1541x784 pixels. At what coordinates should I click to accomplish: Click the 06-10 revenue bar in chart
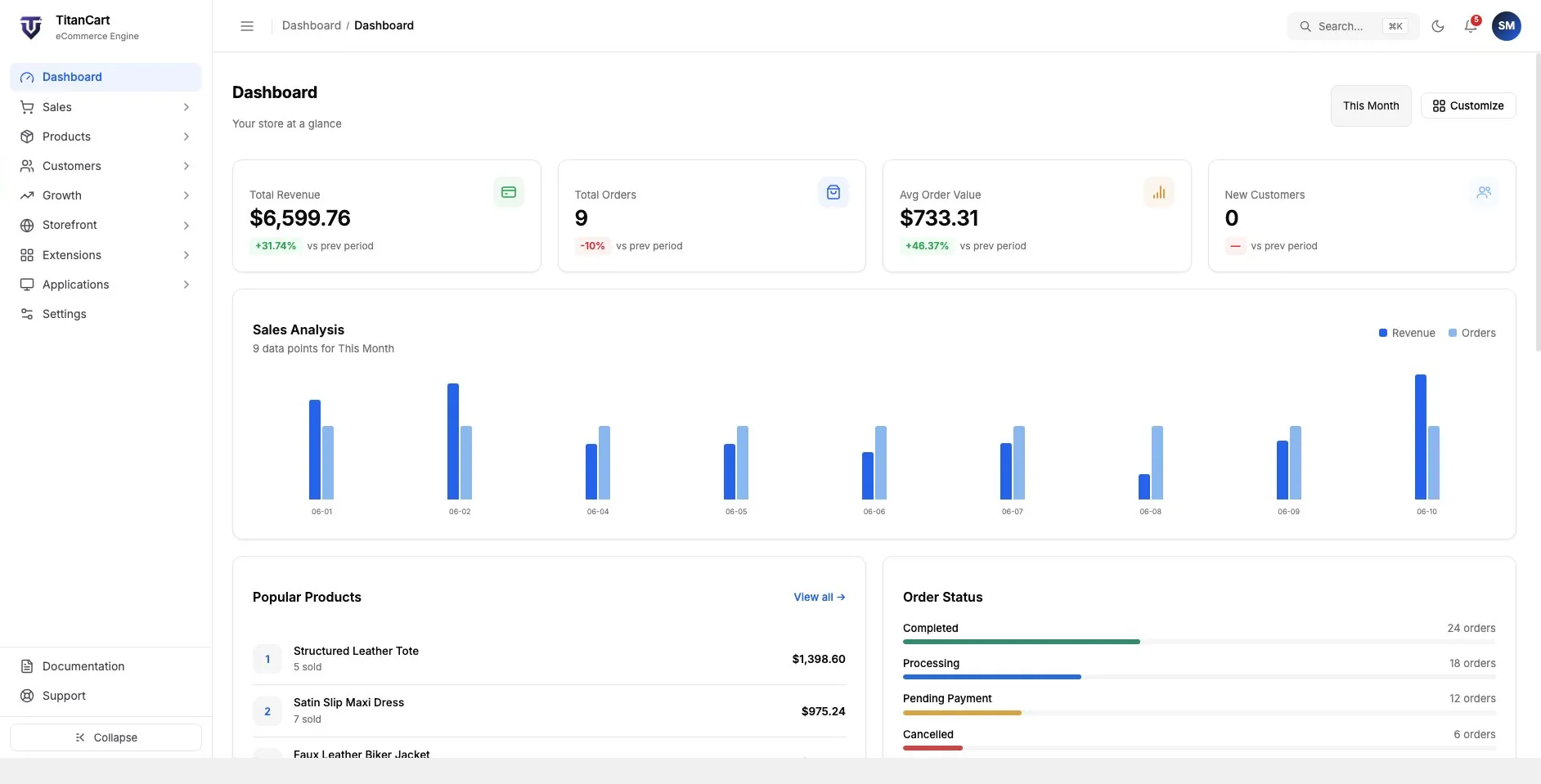pyautogui.click(x=1421, y=437)
